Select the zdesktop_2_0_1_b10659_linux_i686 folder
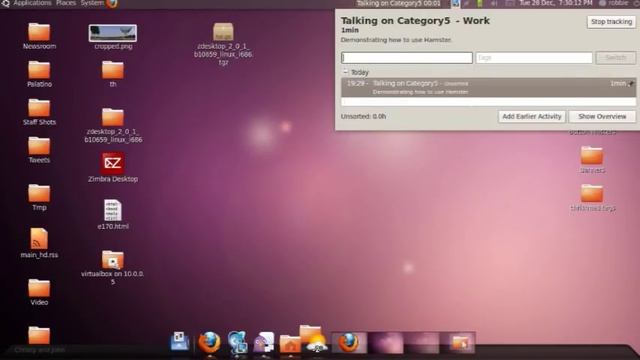The height and width of the screenshot is (360, 640). click(x=113, y=117)
